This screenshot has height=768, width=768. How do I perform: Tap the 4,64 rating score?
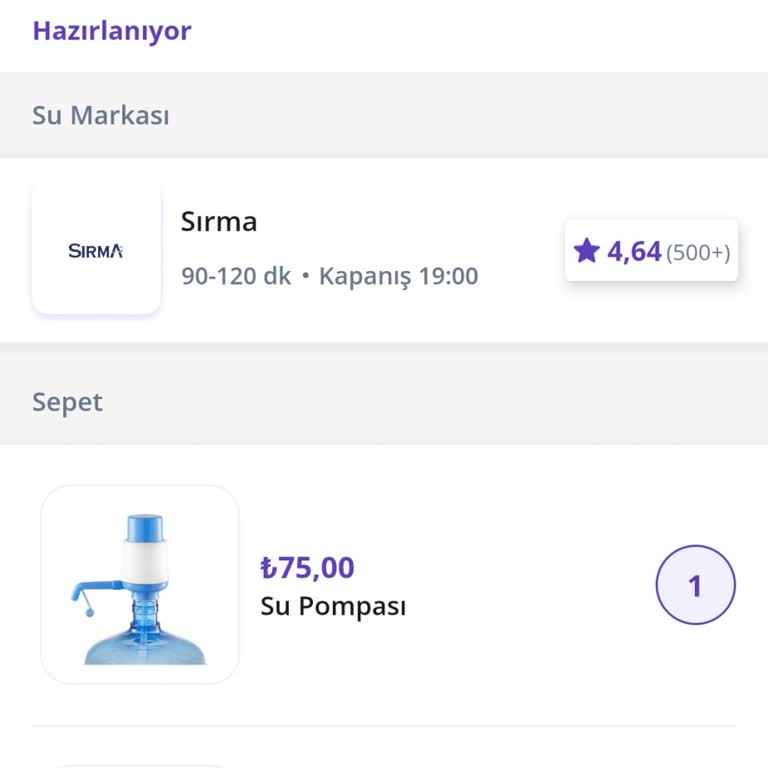(x=634, y=251)
